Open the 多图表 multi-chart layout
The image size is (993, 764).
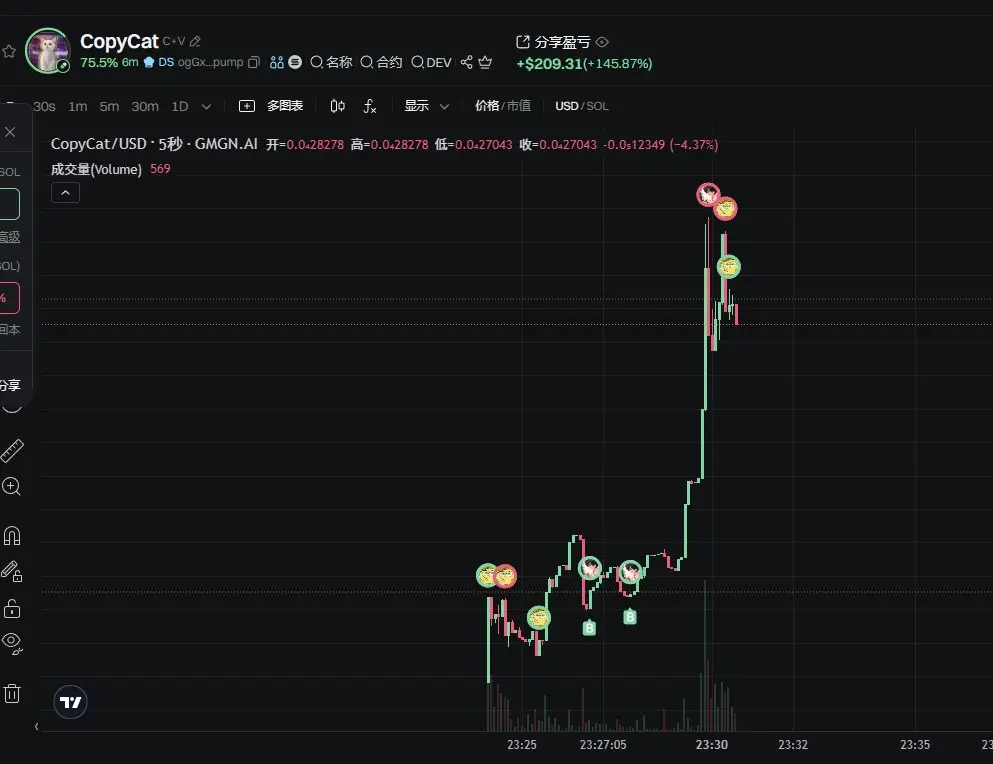(271, 106)
